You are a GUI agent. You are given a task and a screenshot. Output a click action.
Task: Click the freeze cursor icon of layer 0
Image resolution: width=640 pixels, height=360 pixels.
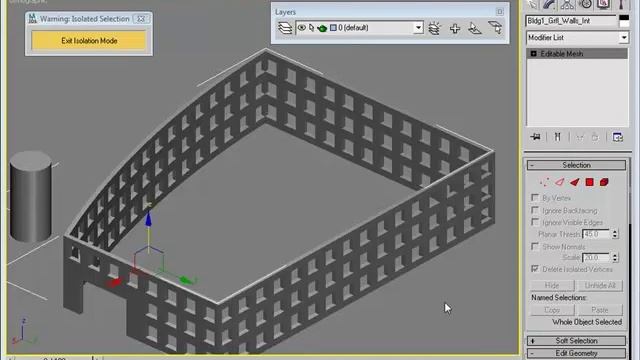point(312,28)
